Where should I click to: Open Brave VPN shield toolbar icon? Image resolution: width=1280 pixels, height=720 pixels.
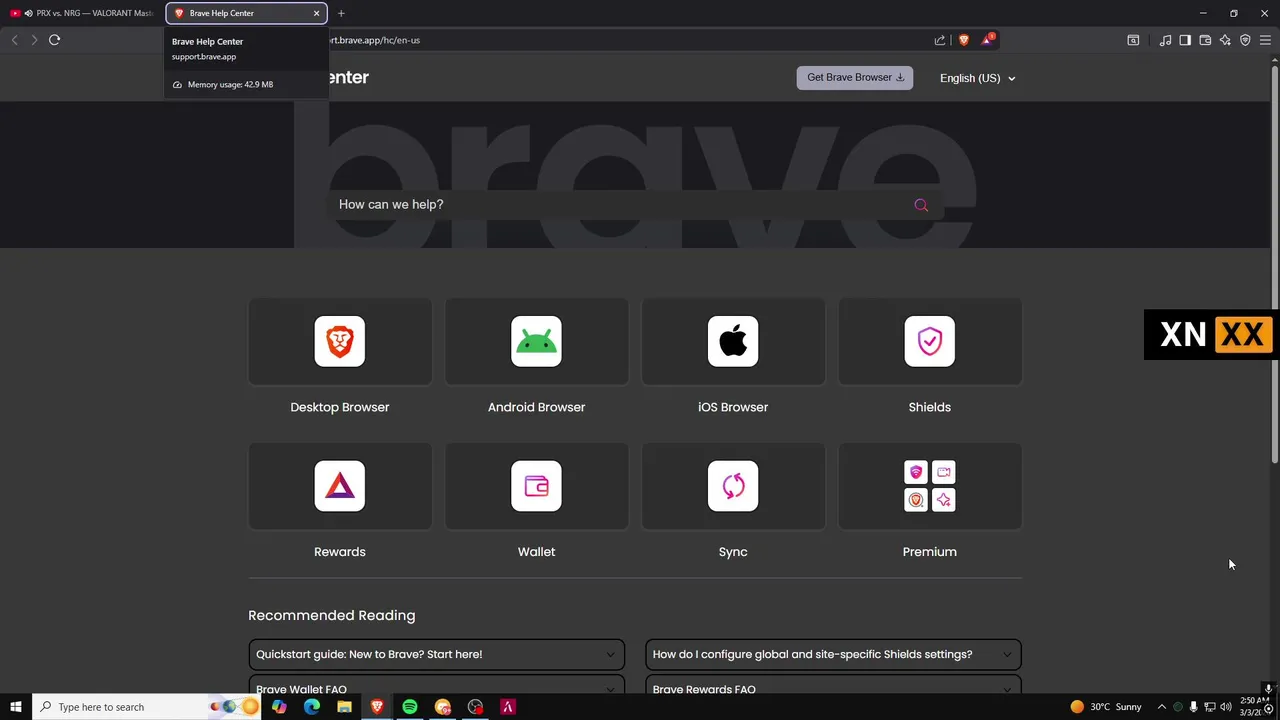coord(1245,40)
